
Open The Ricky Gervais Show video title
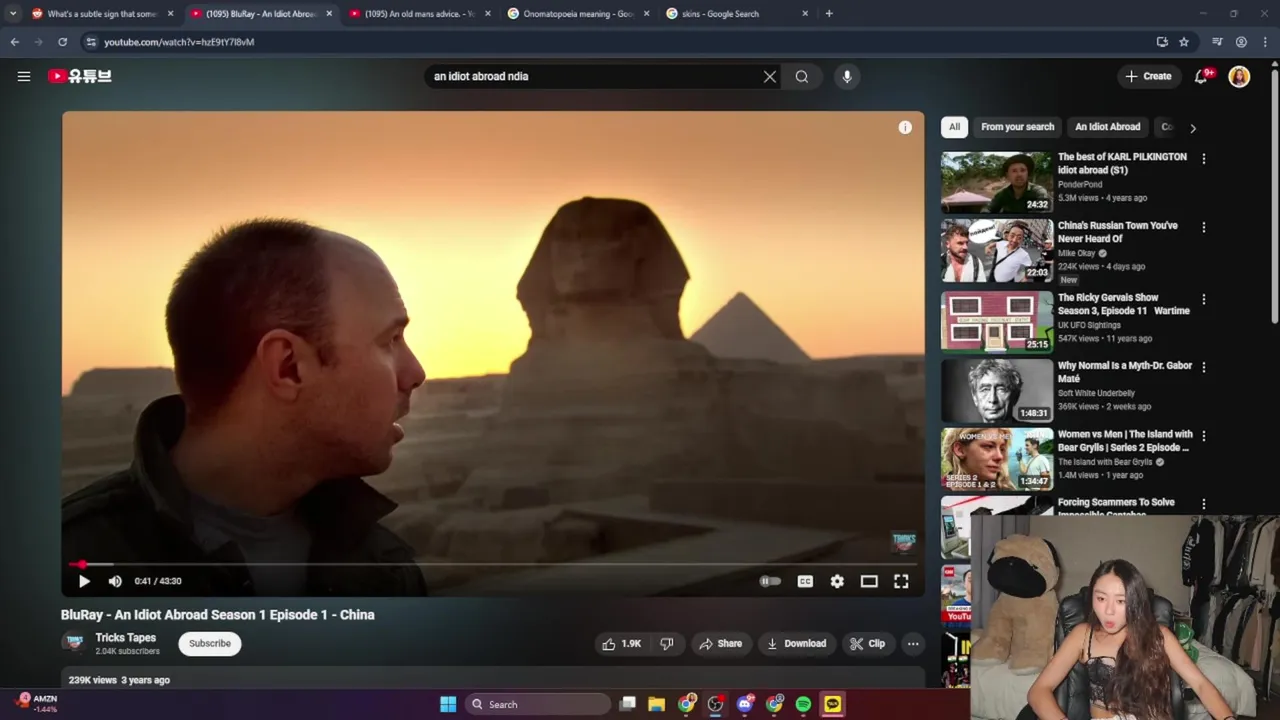point(1124,304)
